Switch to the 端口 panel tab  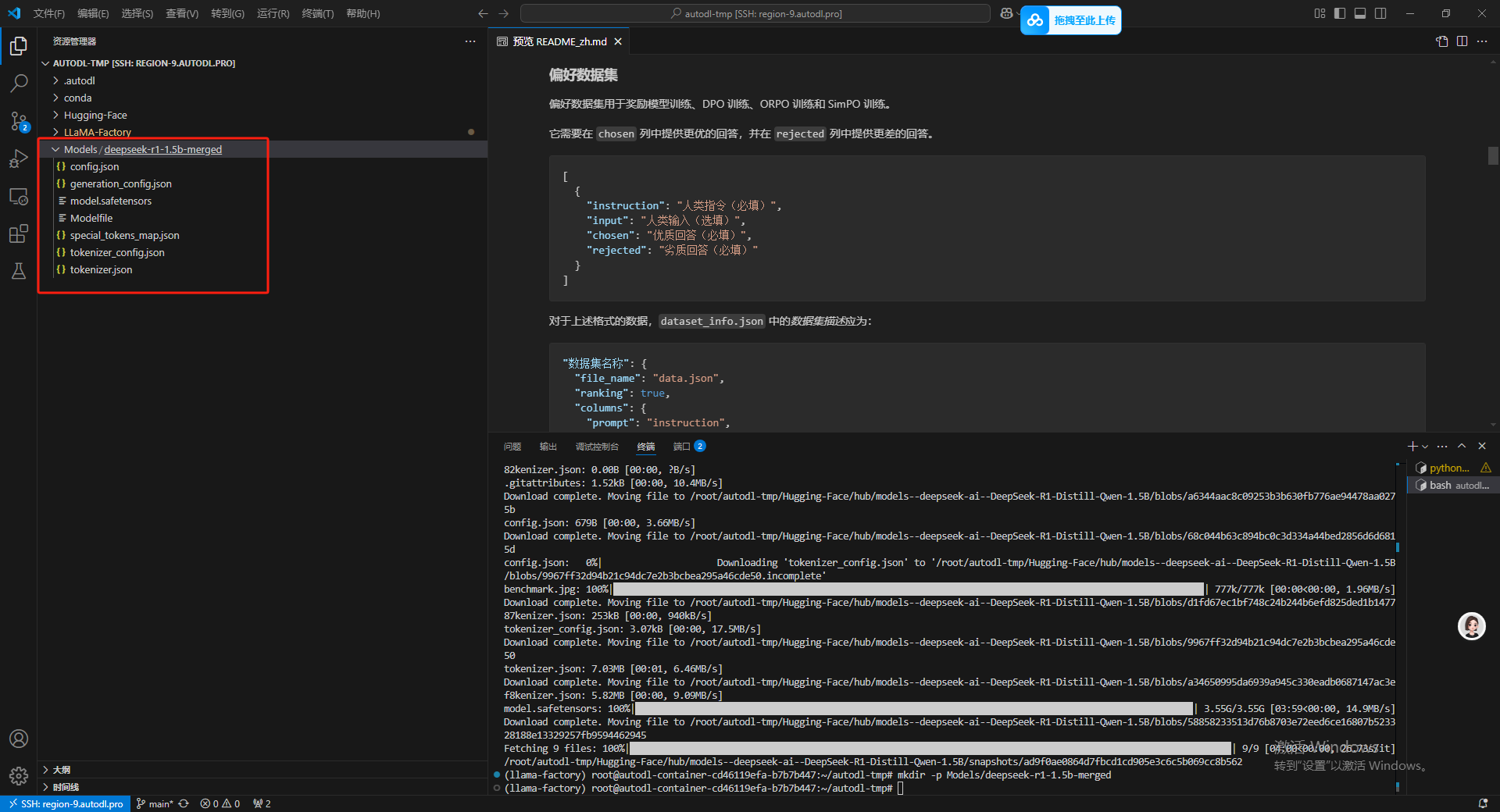click(689, 447)
